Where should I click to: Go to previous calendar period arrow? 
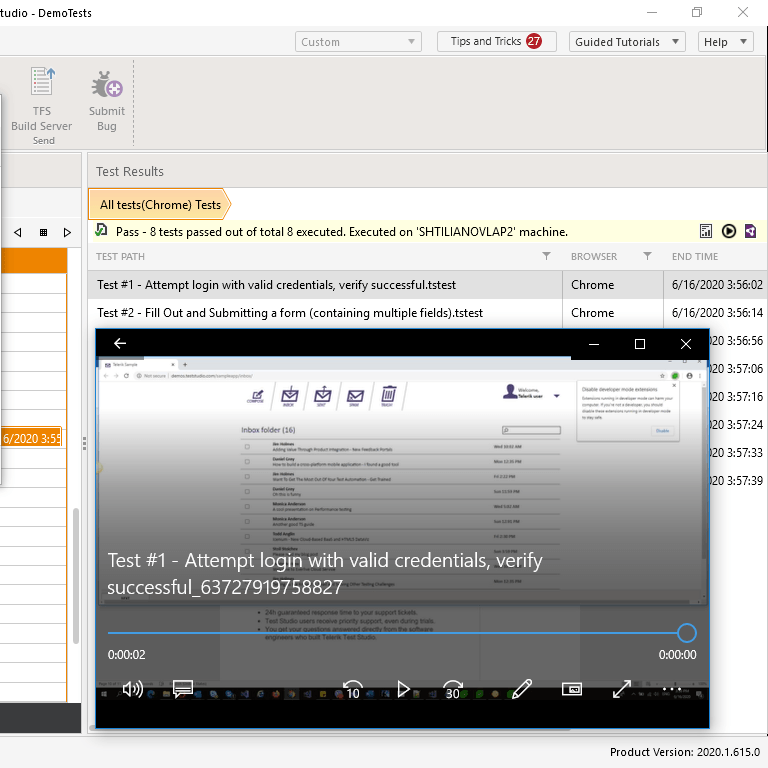(18, 233)
